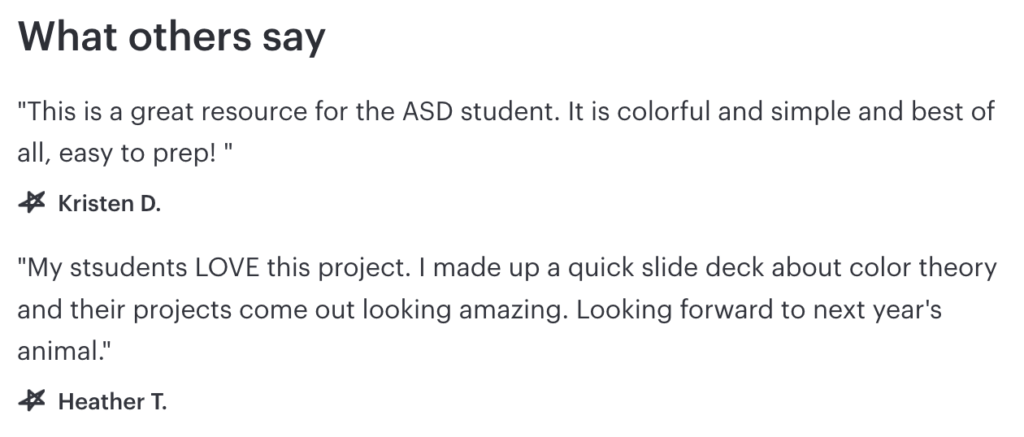Click the 'What others say' heading
1024x437 pixels.
[171, 37]
